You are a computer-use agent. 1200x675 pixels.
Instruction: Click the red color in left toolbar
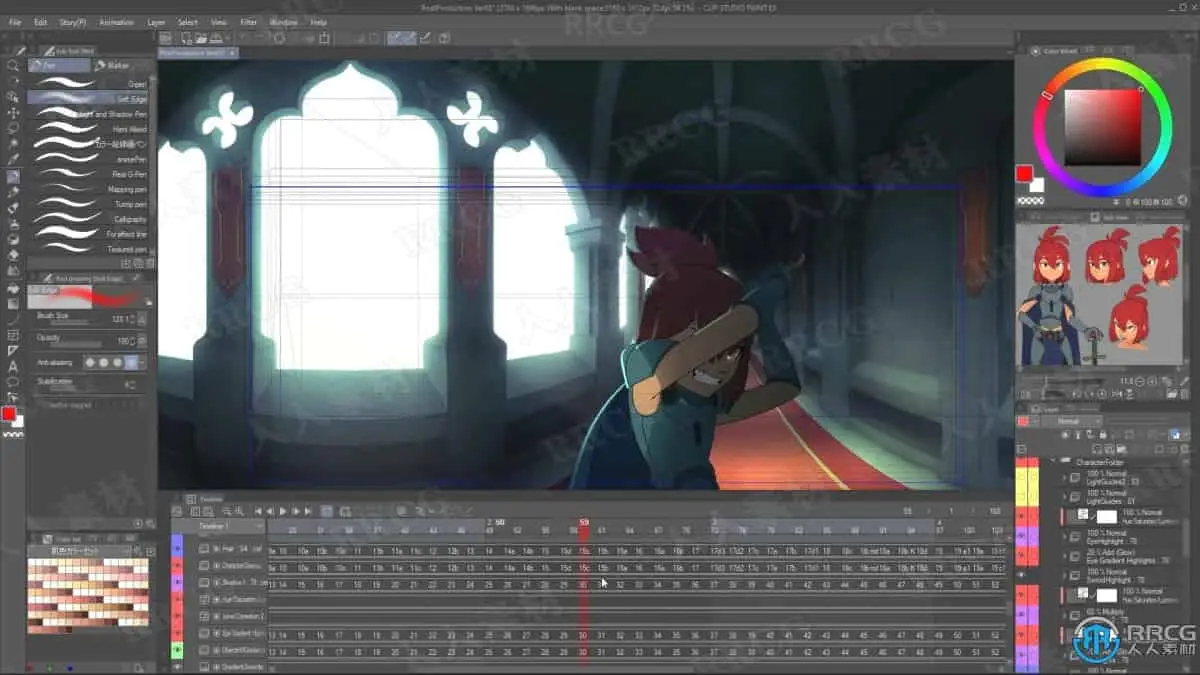tap(9, 414)
